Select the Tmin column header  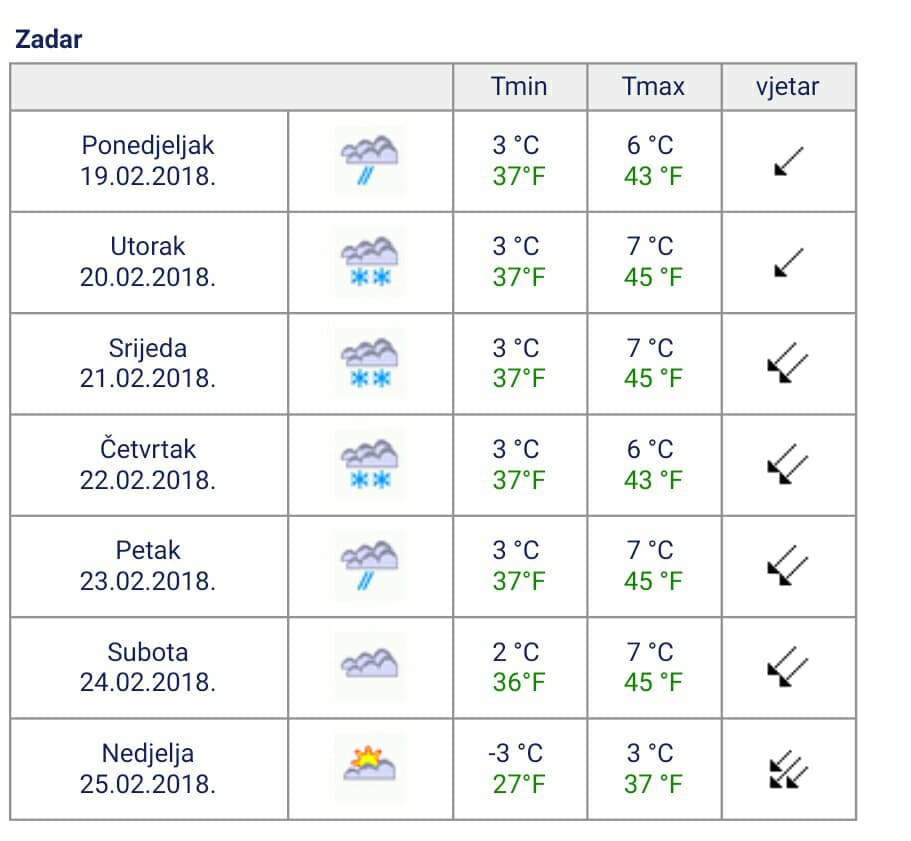(x=519, y=87)
